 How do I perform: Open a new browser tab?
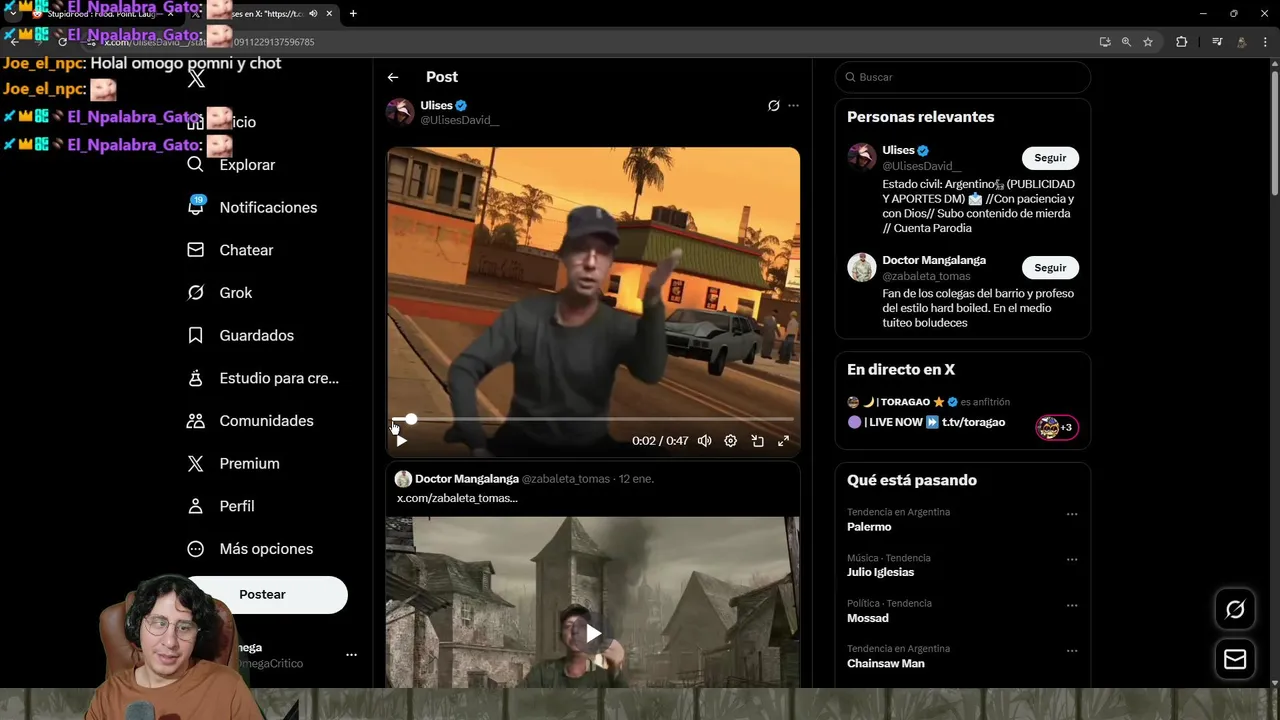(353, 14)
